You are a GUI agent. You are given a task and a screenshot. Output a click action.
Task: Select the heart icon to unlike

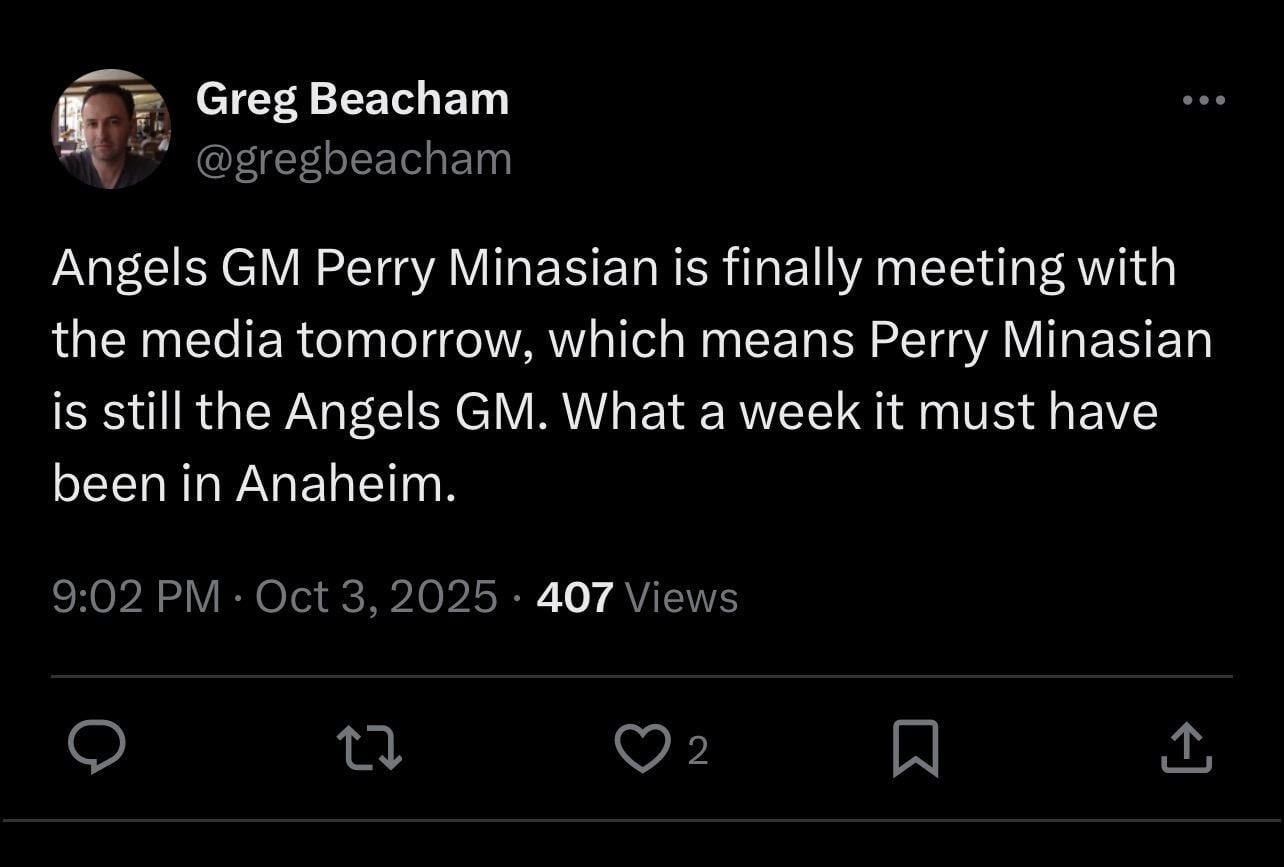[644, 748]
